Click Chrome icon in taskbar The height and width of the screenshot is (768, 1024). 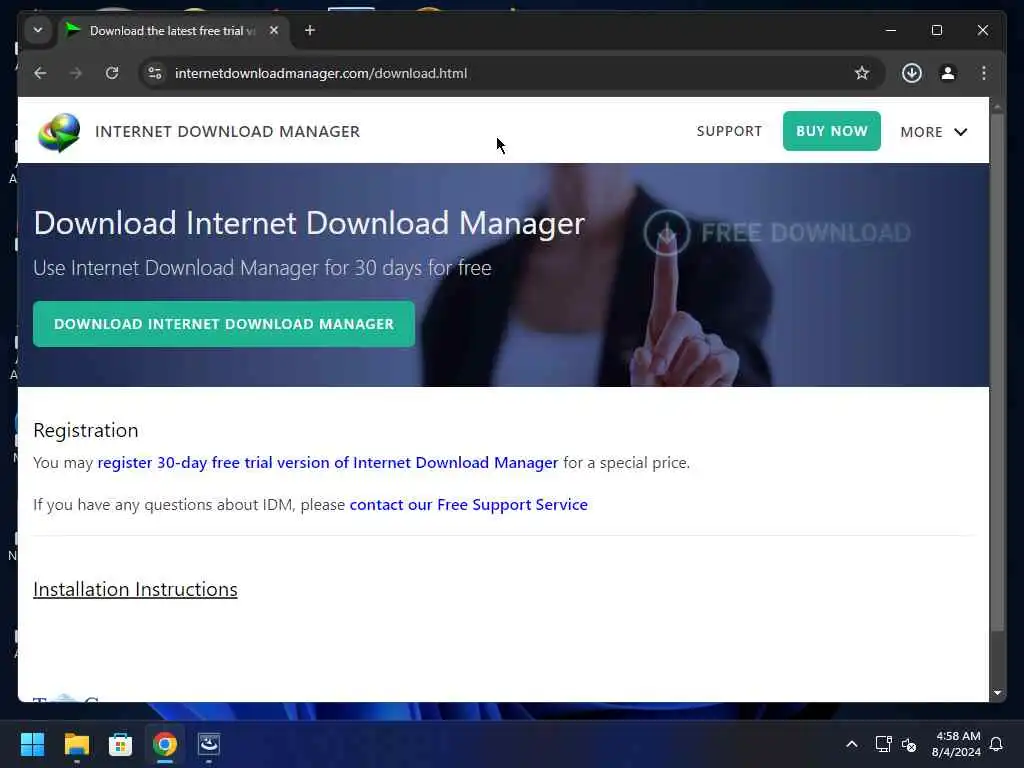(x=165, y=744)
